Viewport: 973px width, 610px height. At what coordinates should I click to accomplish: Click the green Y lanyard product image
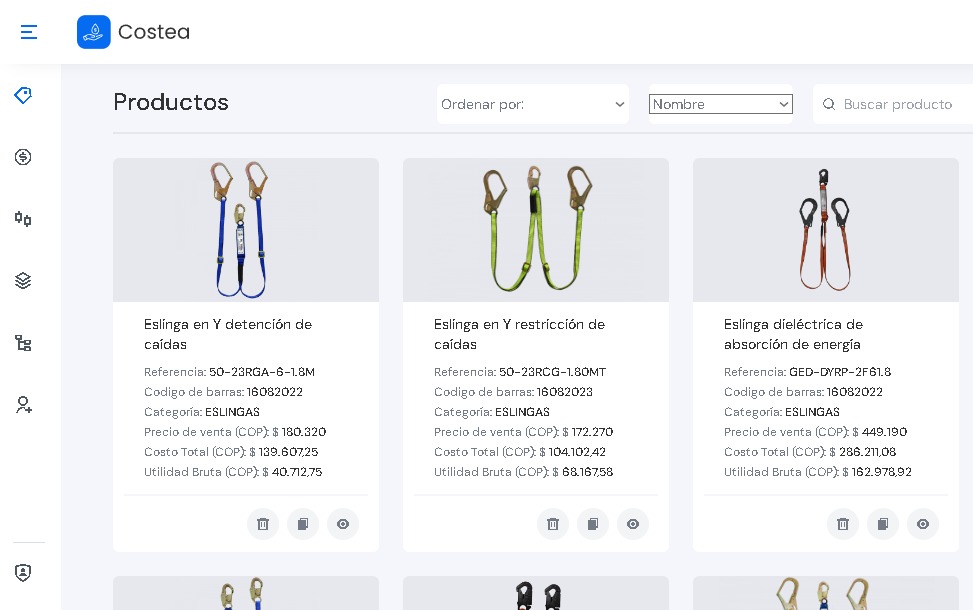click(536, 230)
